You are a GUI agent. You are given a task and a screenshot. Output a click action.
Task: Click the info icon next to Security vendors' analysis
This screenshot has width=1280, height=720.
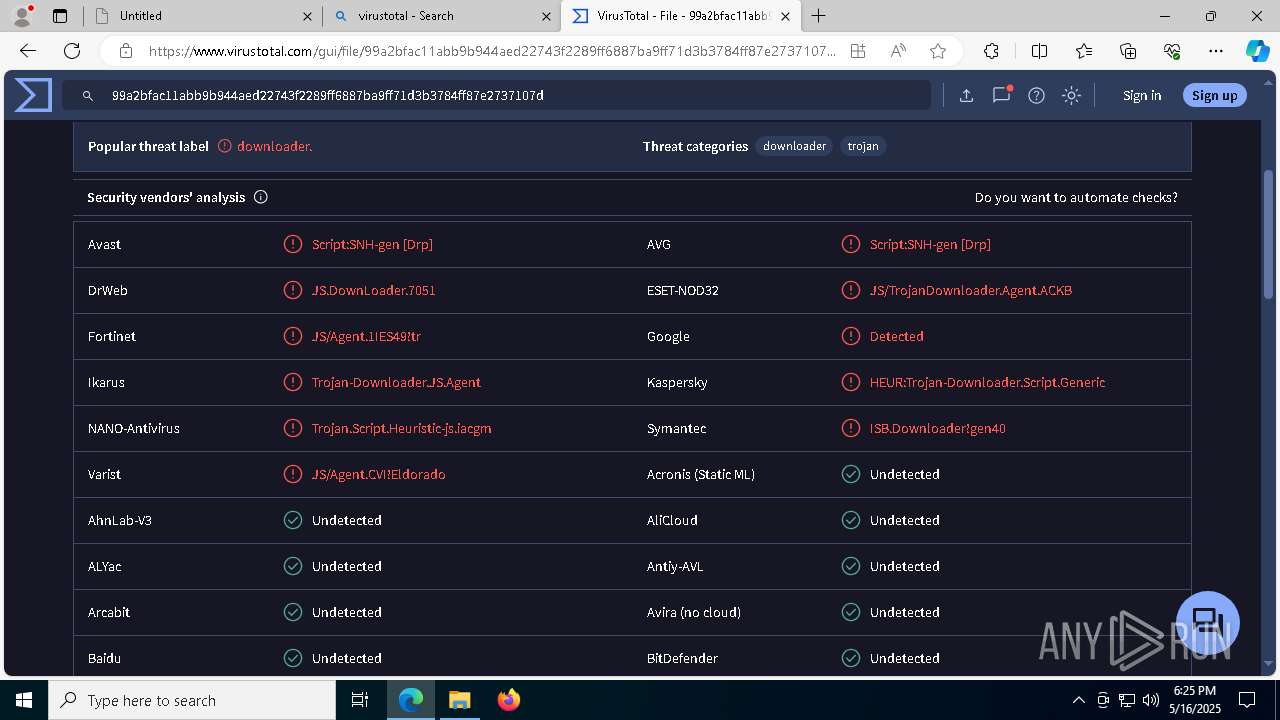point(261,197)
